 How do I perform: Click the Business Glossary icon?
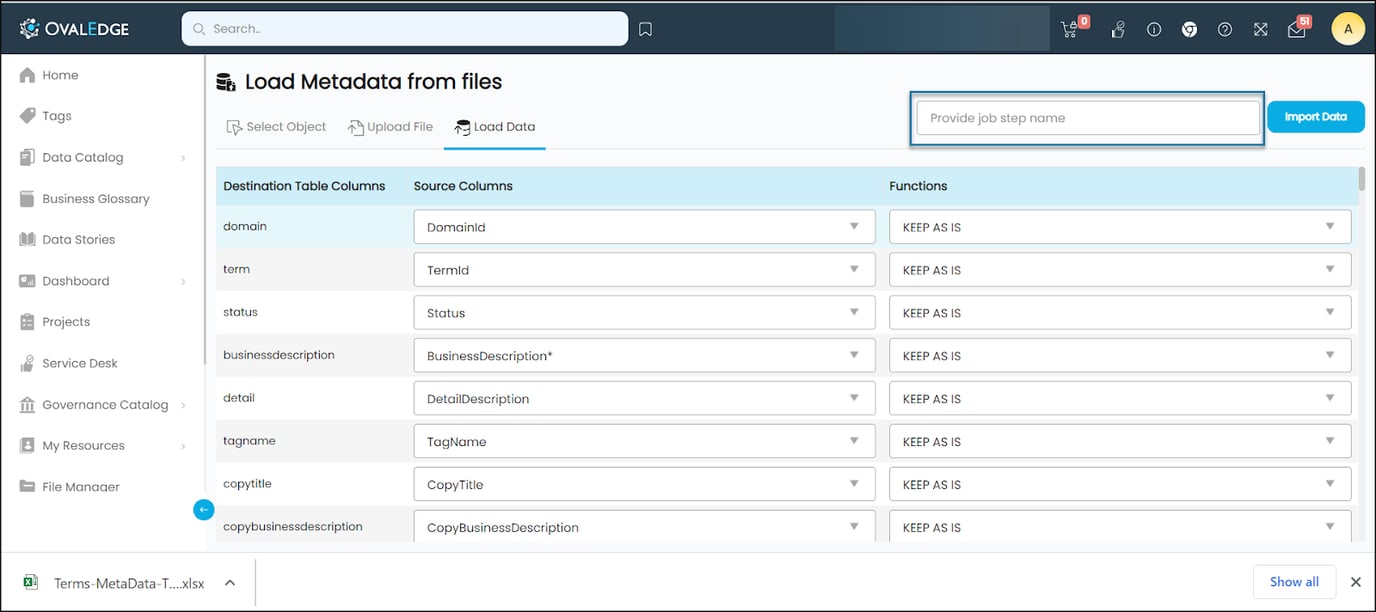(x=27, y=198)
